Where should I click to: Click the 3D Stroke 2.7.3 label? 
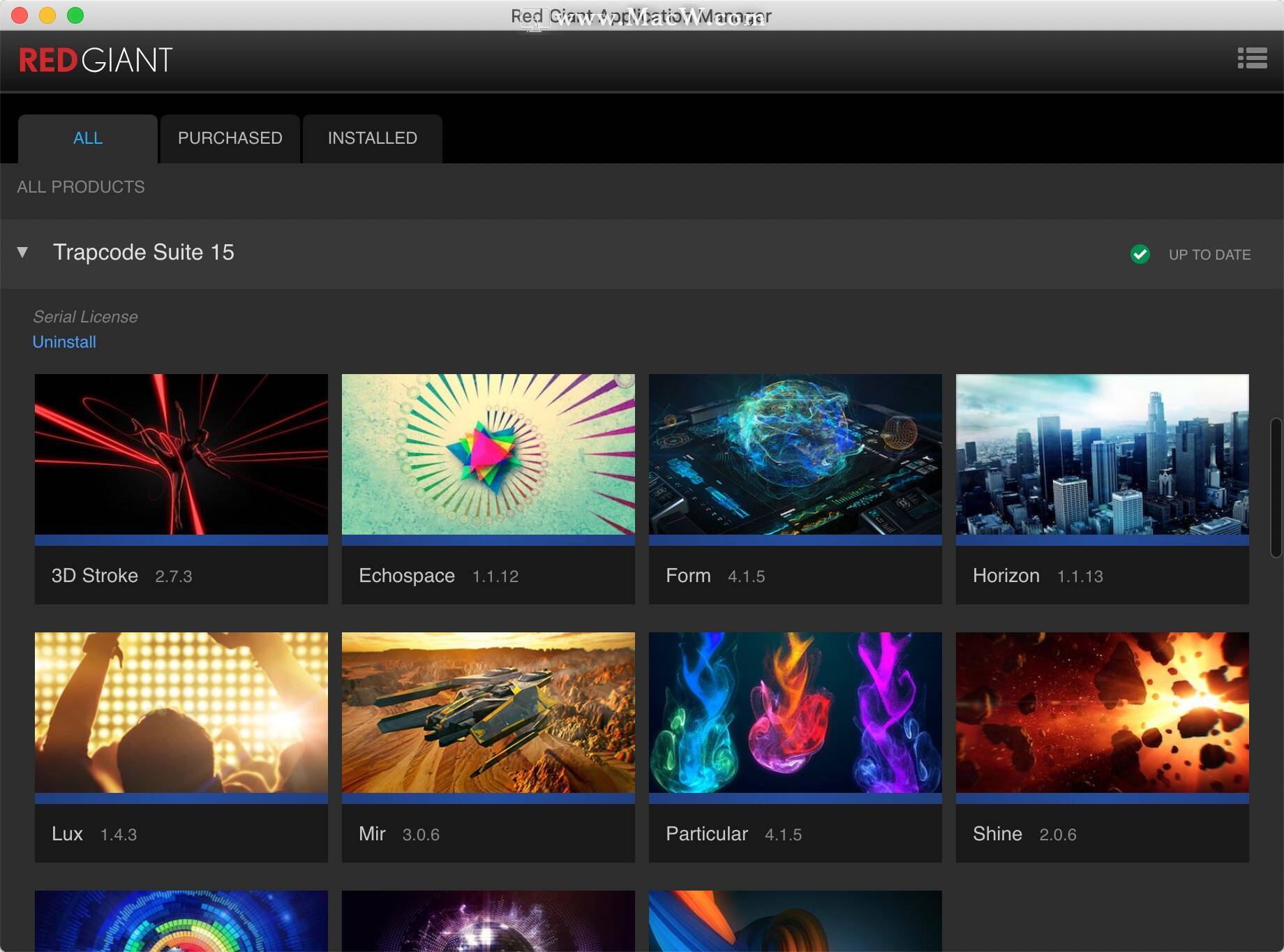[122, 576]
